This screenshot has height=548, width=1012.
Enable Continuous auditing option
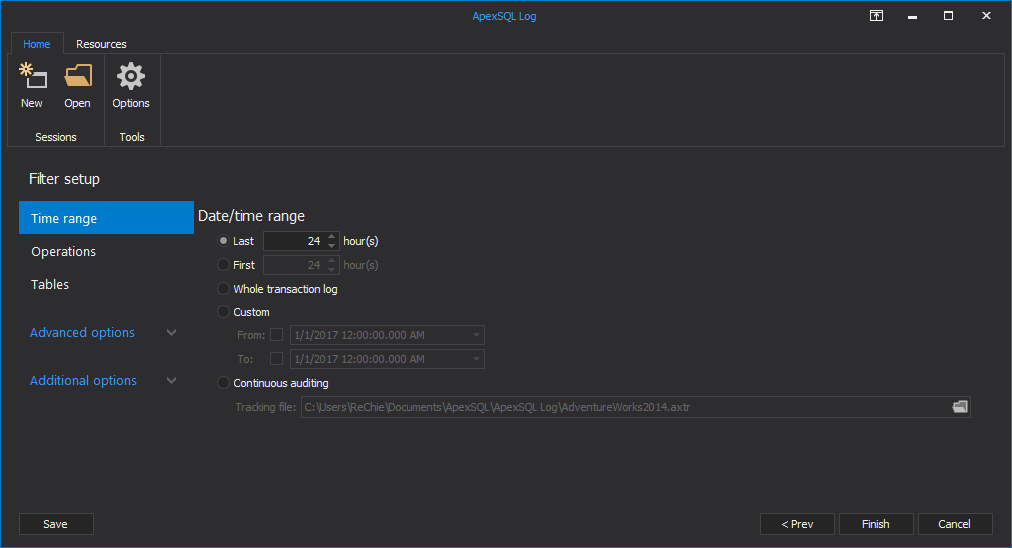(x=224, y=383)
